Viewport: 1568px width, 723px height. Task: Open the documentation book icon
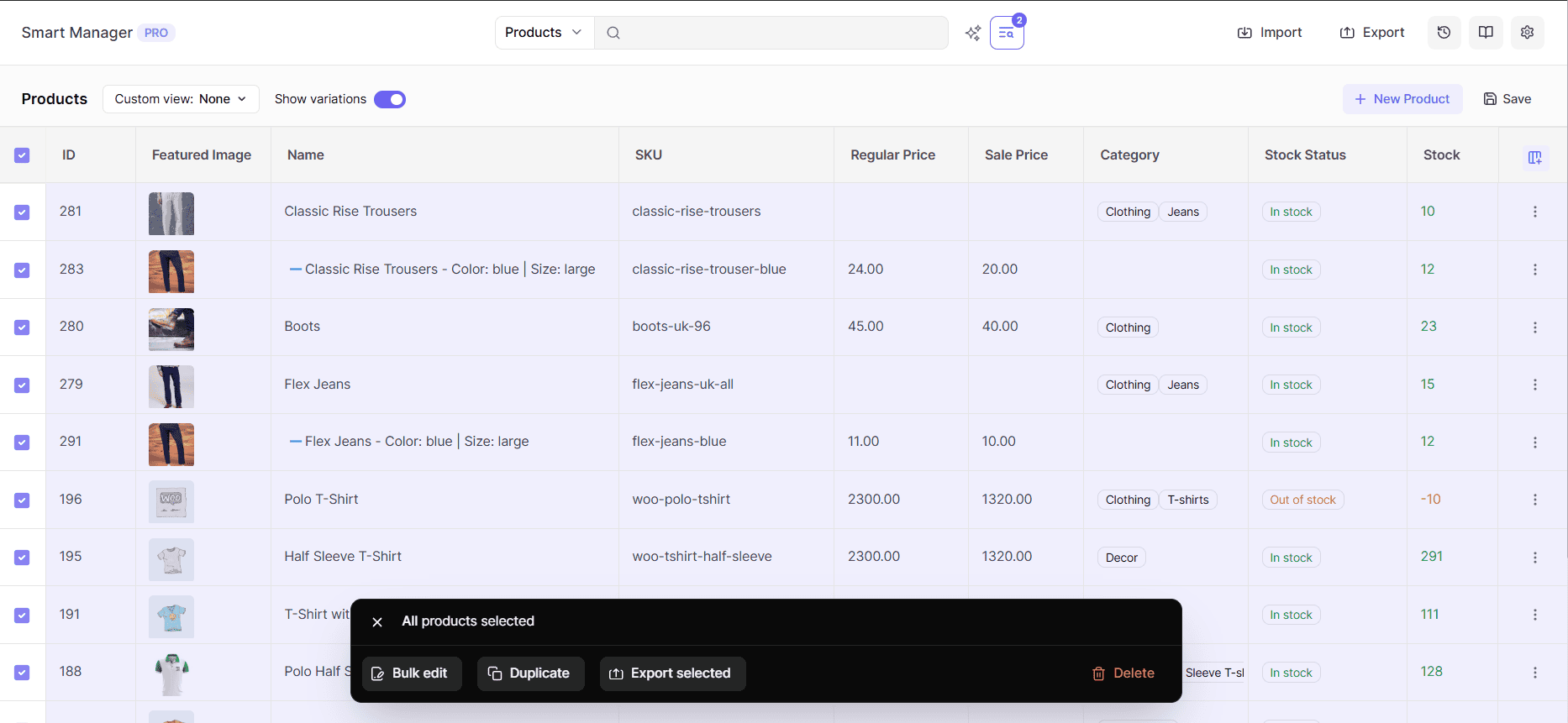coord(1486,33)
